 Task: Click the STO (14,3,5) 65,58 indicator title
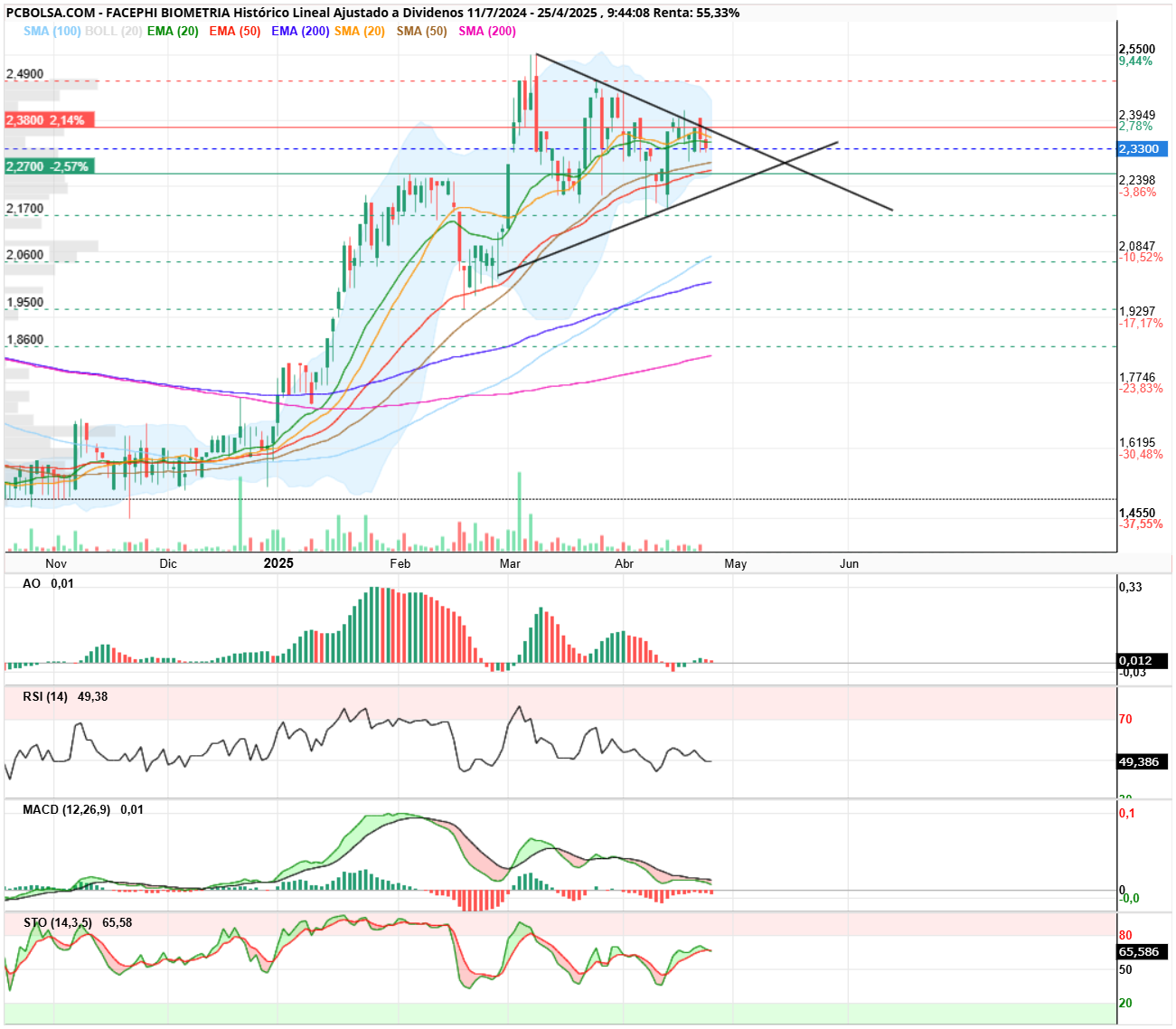pyautogui.click(x=78, y=922)
